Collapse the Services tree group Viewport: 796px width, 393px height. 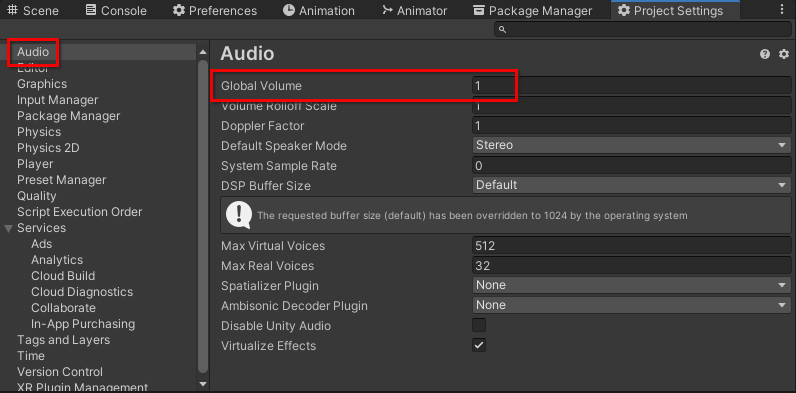9,228
